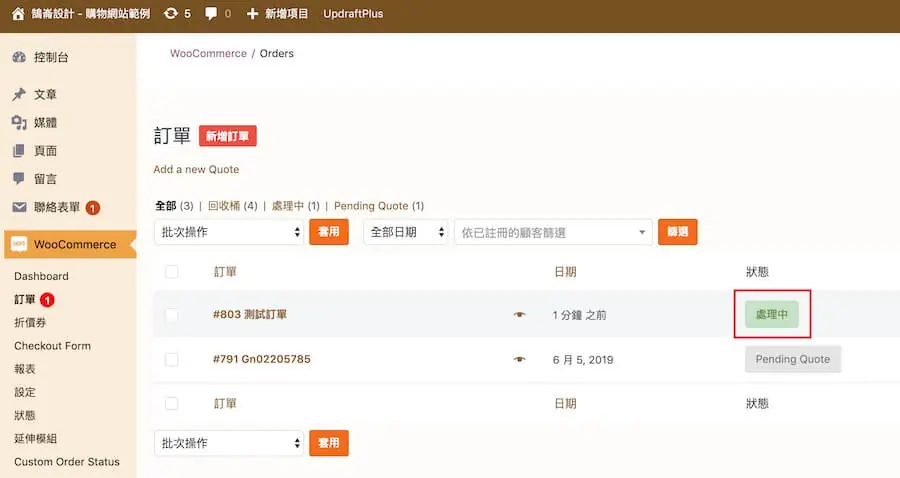Click the bottom 套用 apply button
The image size is (900, 478).
click(x=329, y=443)
